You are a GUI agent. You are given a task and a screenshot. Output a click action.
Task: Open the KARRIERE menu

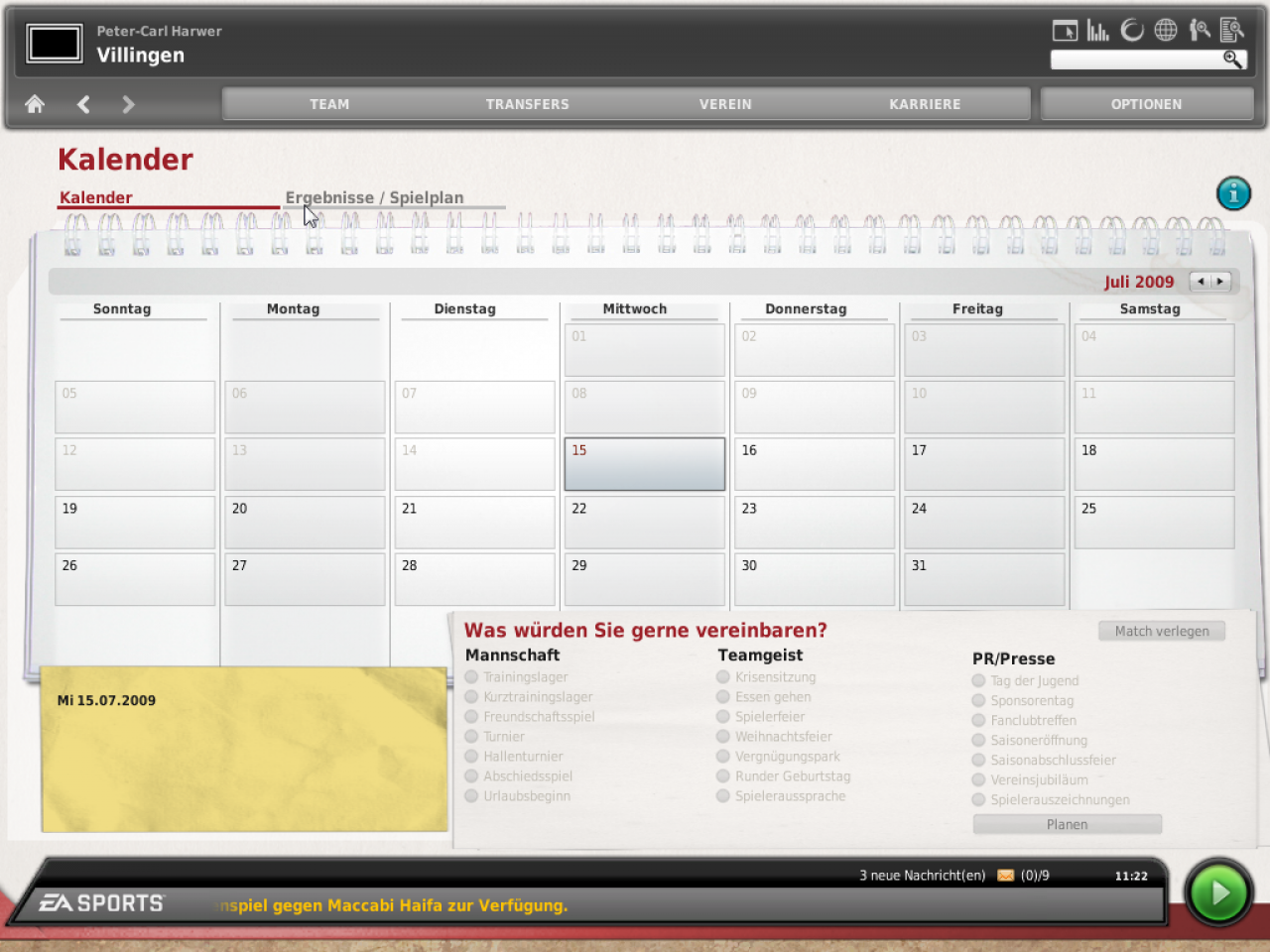(925, 104)
